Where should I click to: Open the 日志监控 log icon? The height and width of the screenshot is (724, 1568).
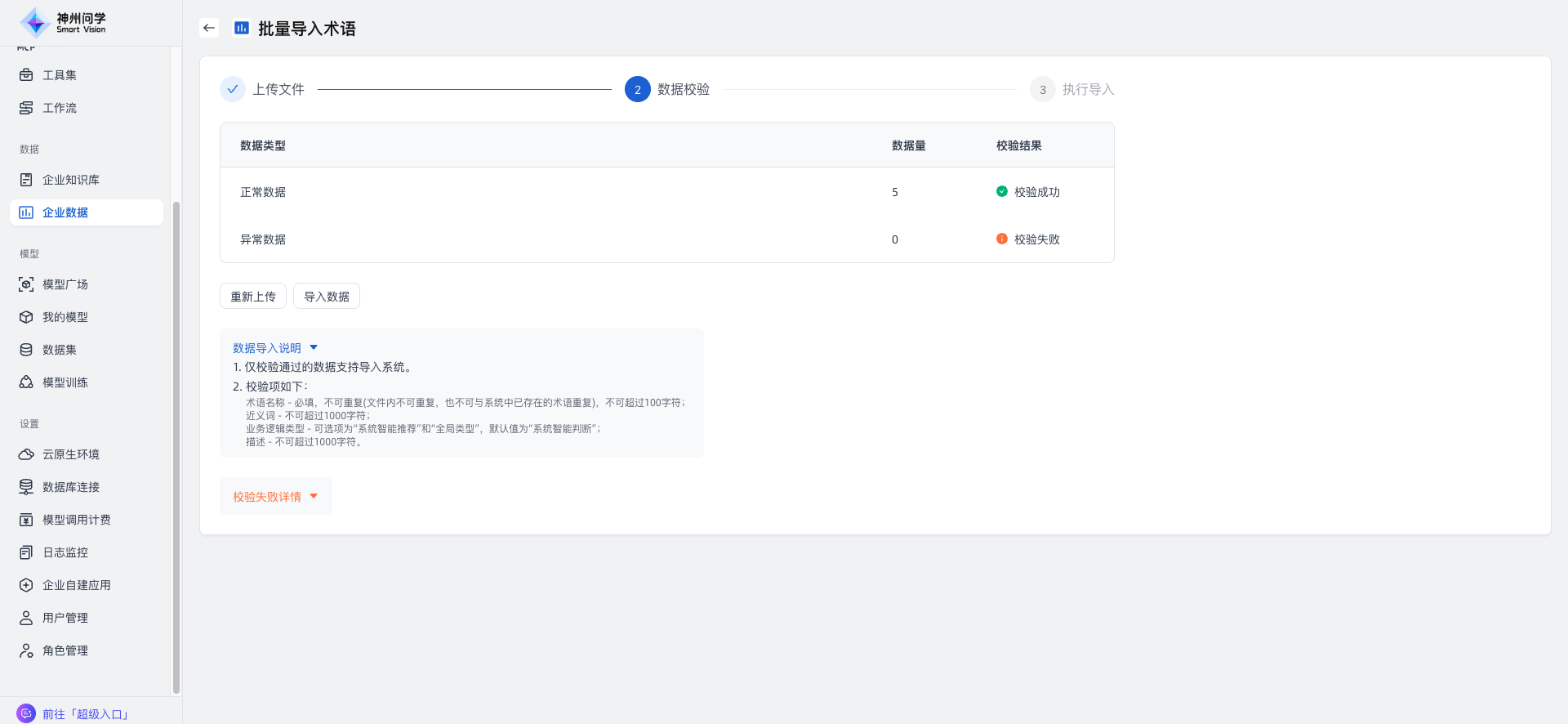26,552
